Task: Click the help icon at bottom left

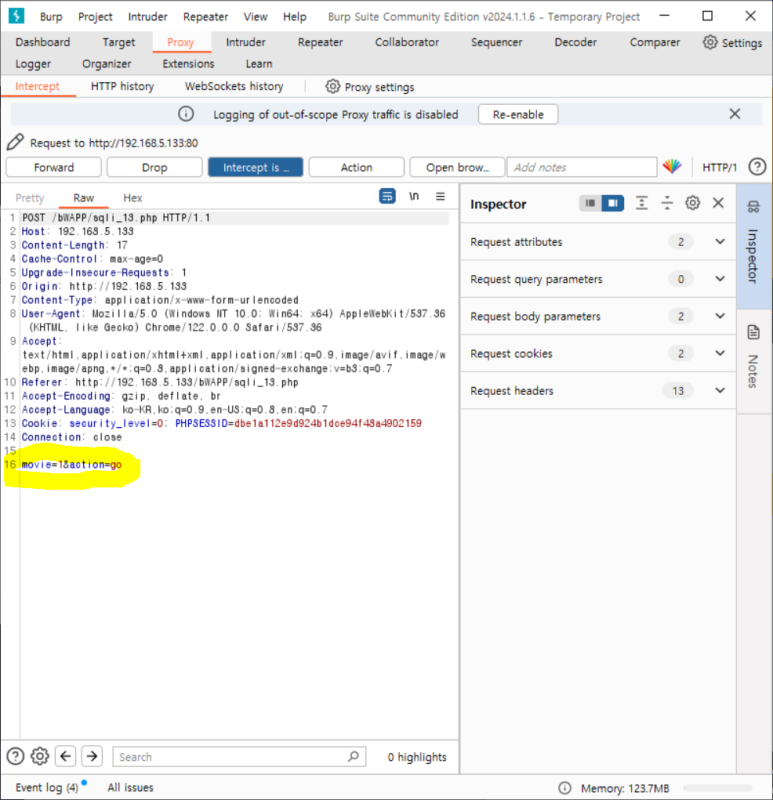Action: click(x=15, y=756)
